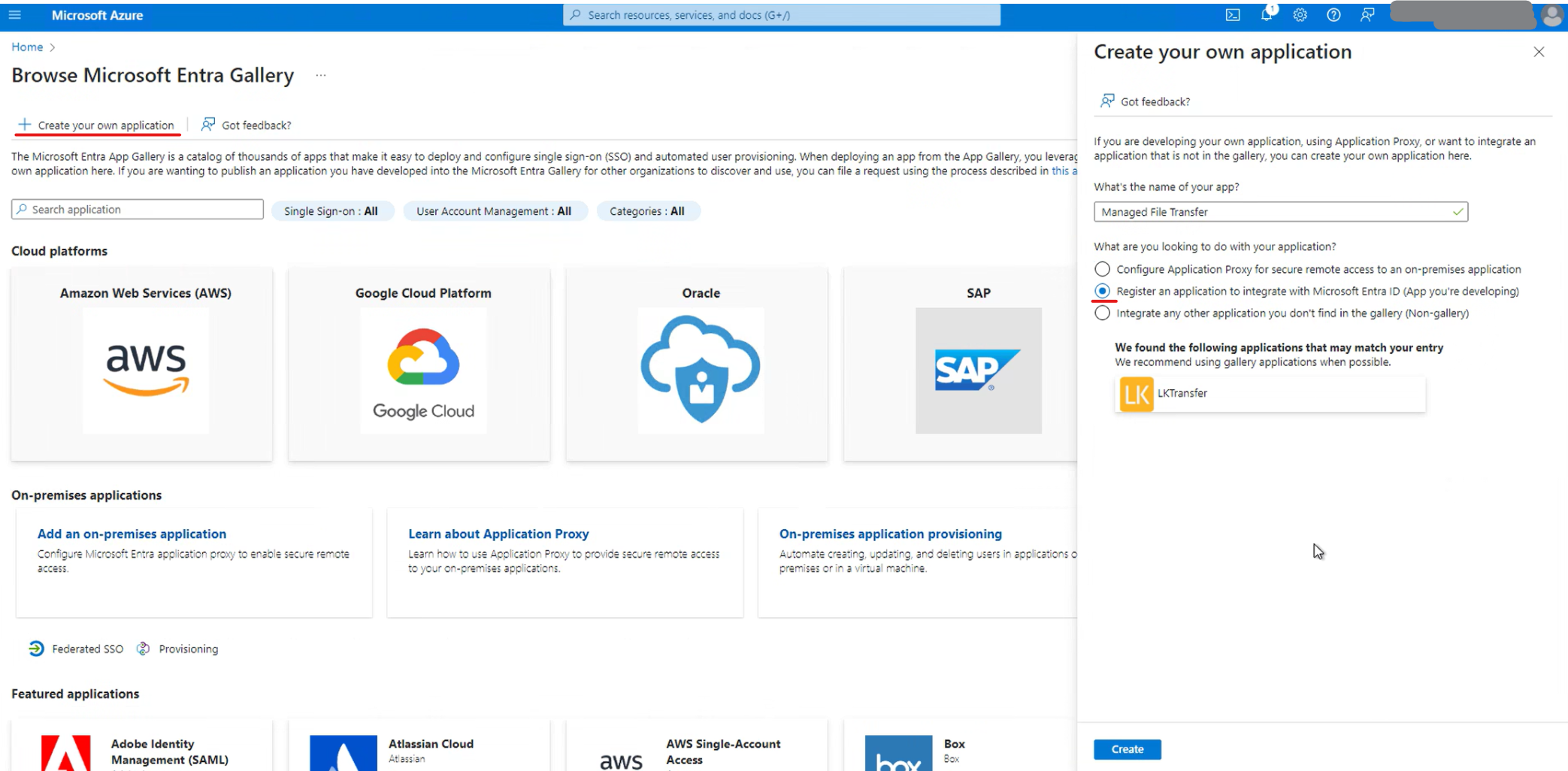The width and height of the screenshot is (1568, 771).
Task: Open portal settings gear
Action: (x=1300, y=15)
